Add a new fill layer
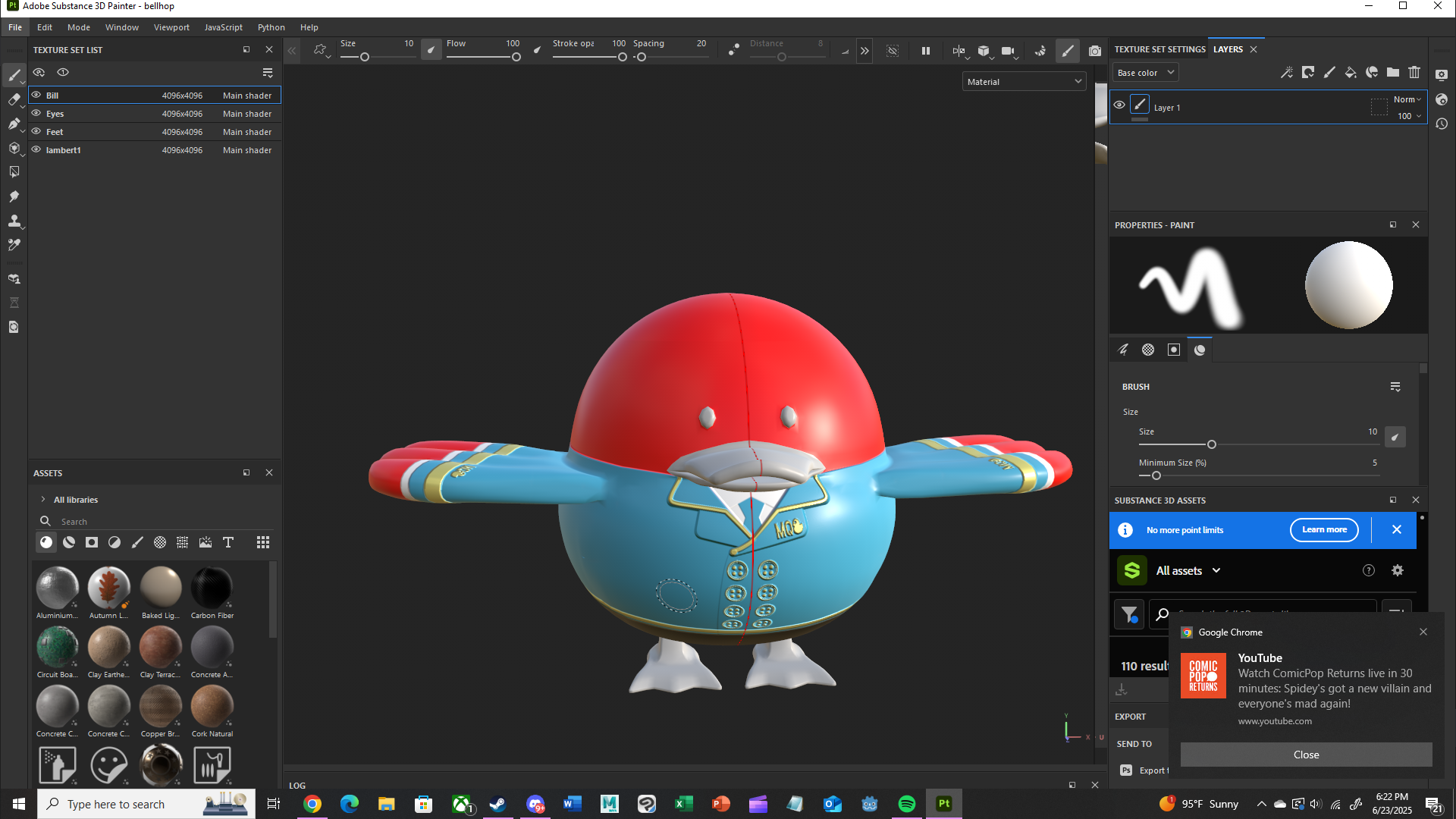1456x819 pixels. (1351, 73)
